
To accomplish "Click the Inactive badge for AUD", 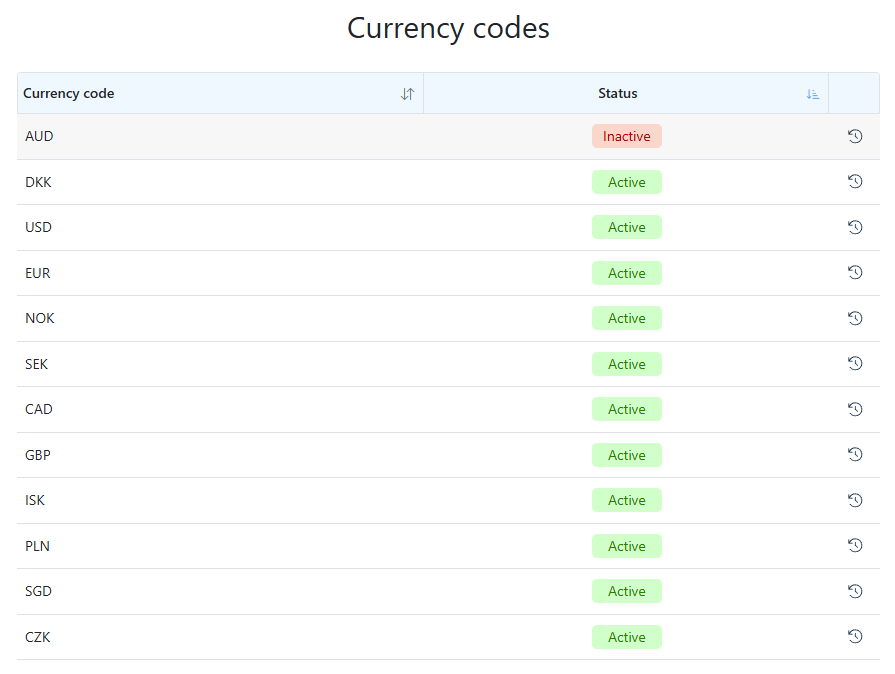I will [627, 136].
